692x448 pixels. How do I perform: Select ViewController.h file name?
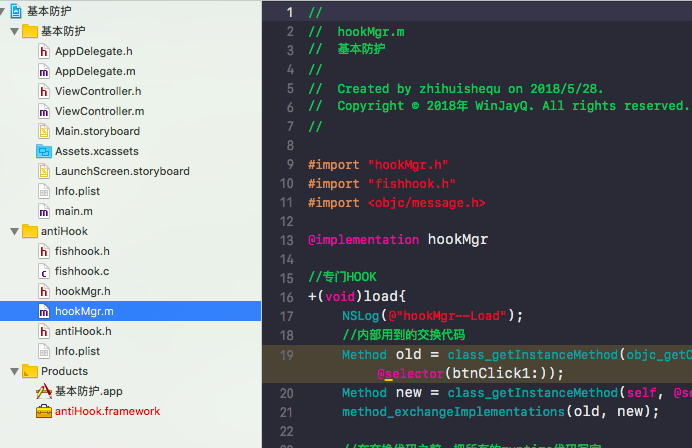coord(98,91)
